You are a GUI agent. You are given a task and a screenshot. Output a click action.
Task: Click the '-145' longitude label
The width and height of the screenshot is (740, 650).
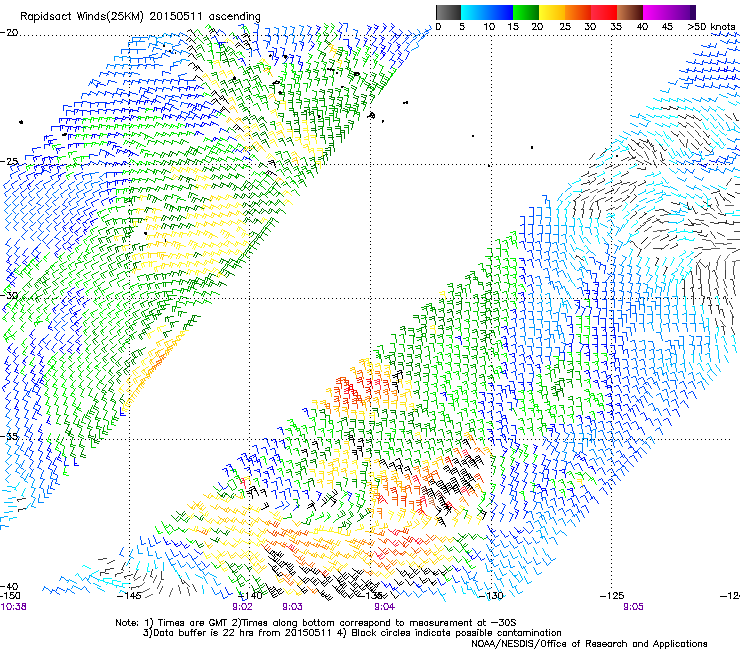[x=128, y=596]
